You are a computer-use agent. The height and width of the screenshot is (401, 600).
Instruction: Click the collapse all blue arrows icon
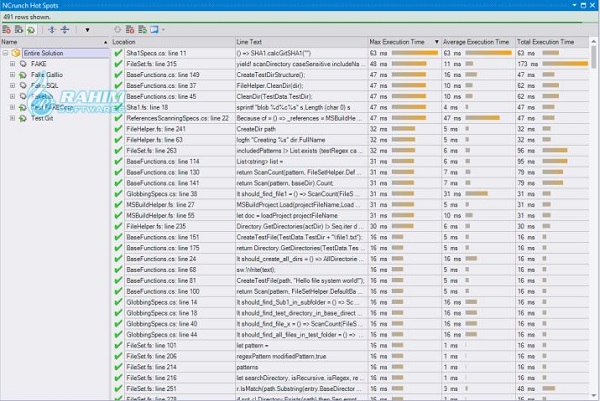[x=65, y=29]
